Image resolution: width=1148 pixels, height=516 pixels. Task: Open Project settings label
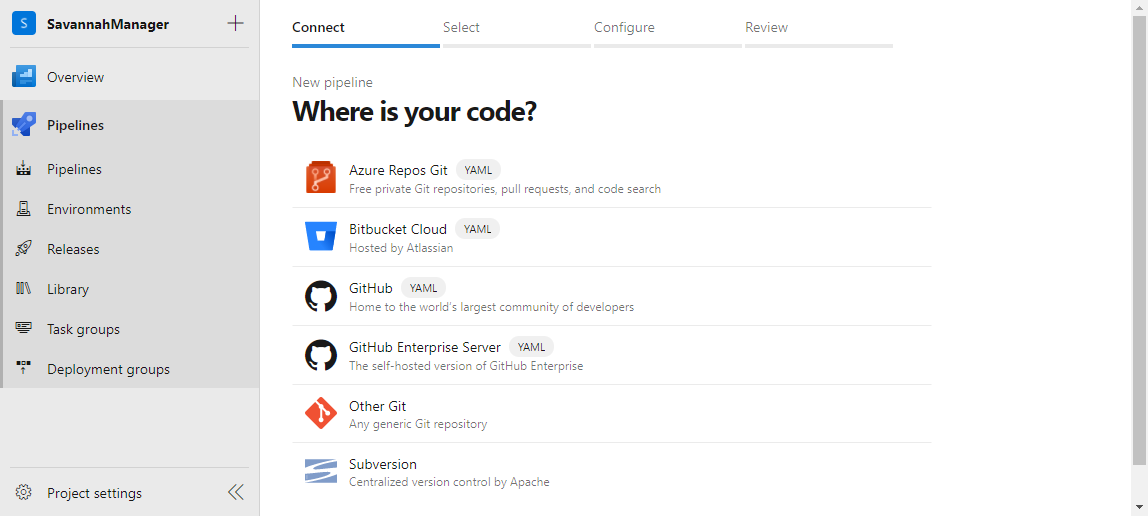click(x=94, y=493)
